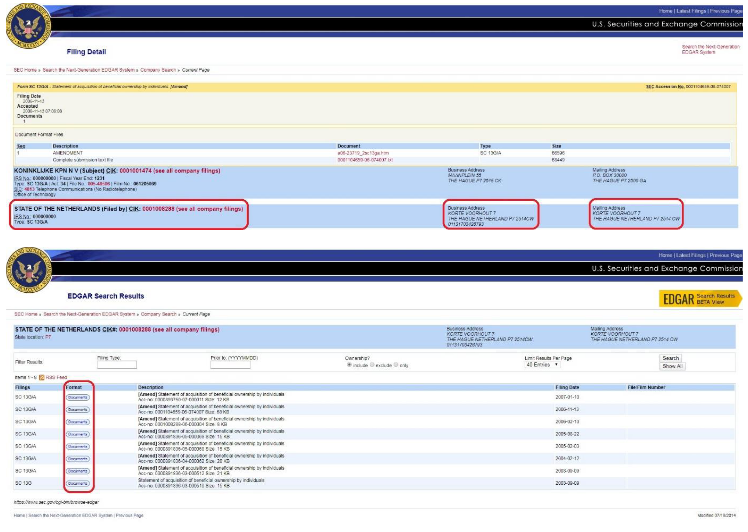Open Documents for the 2007-01-10 filing
The height and width of the screenshot is (532, 748).
(78, 397)
